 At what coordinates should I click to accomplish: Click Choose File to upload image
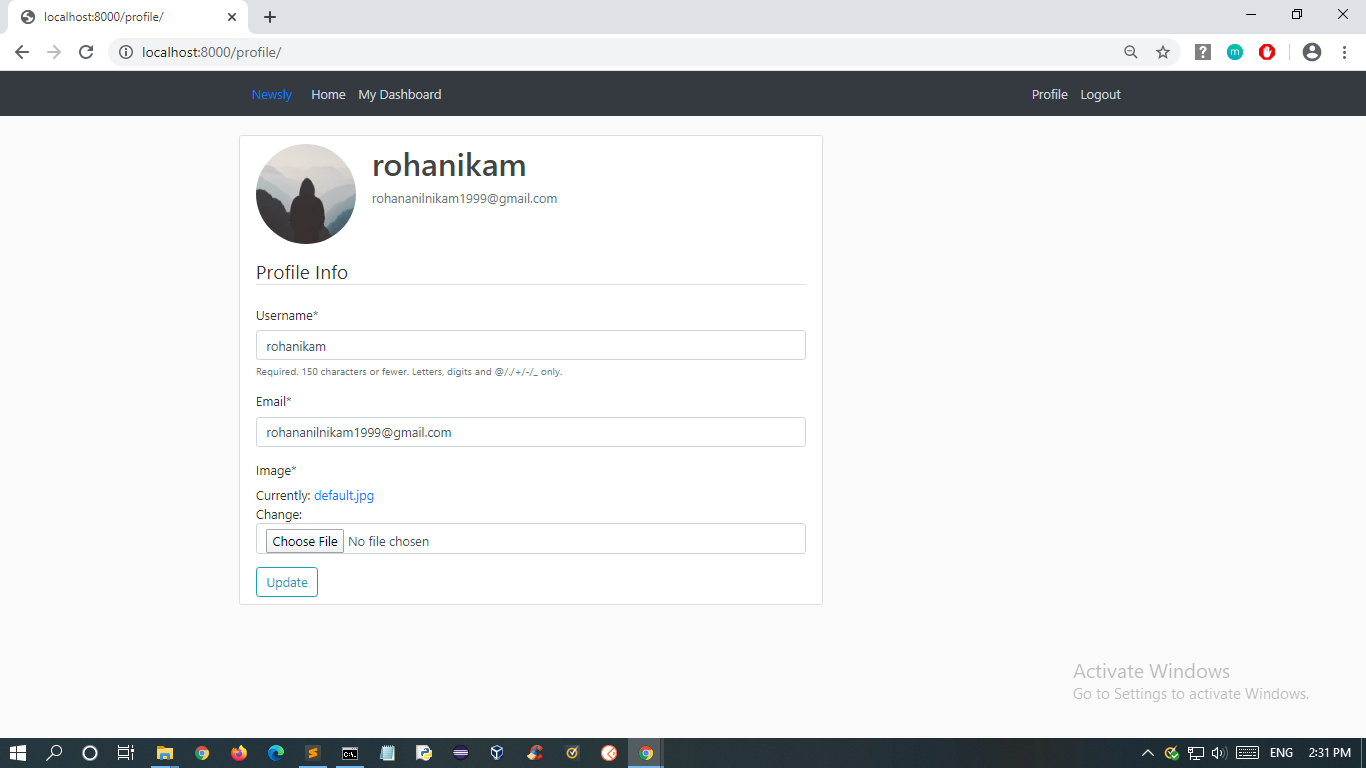click(x=305, y=541)
